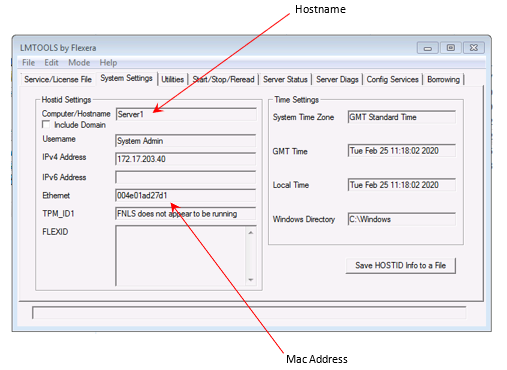Enable the Include Domain checkbox

point(46,125)
